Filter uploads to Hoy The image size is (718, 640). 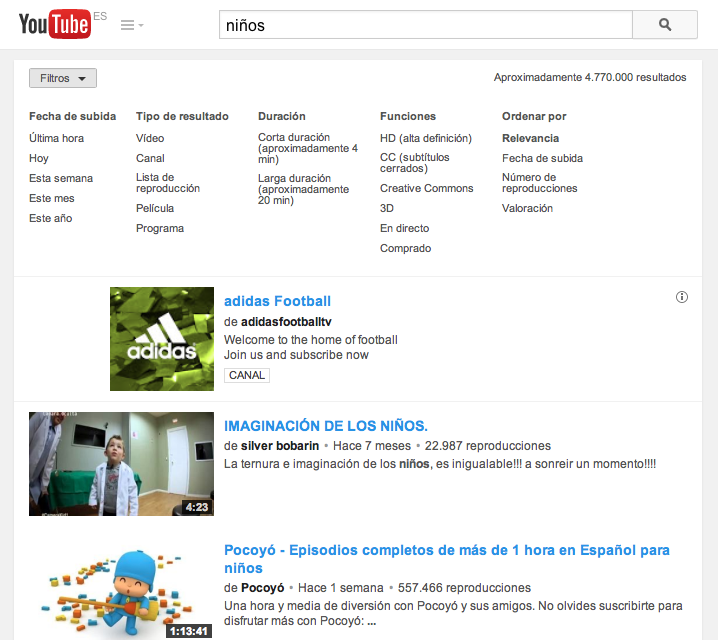point(38,158)
